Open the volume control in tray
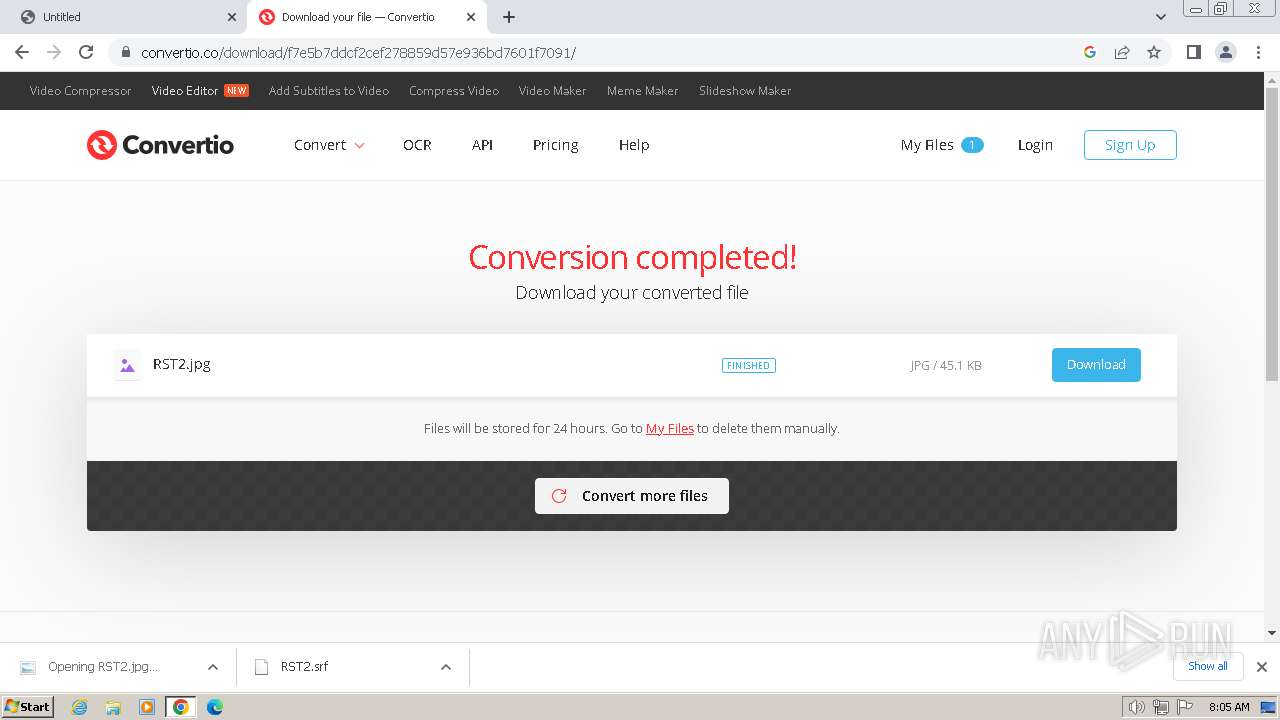Image resolution: width=1280 pixels, height=720 pixels. point(1136,707)
